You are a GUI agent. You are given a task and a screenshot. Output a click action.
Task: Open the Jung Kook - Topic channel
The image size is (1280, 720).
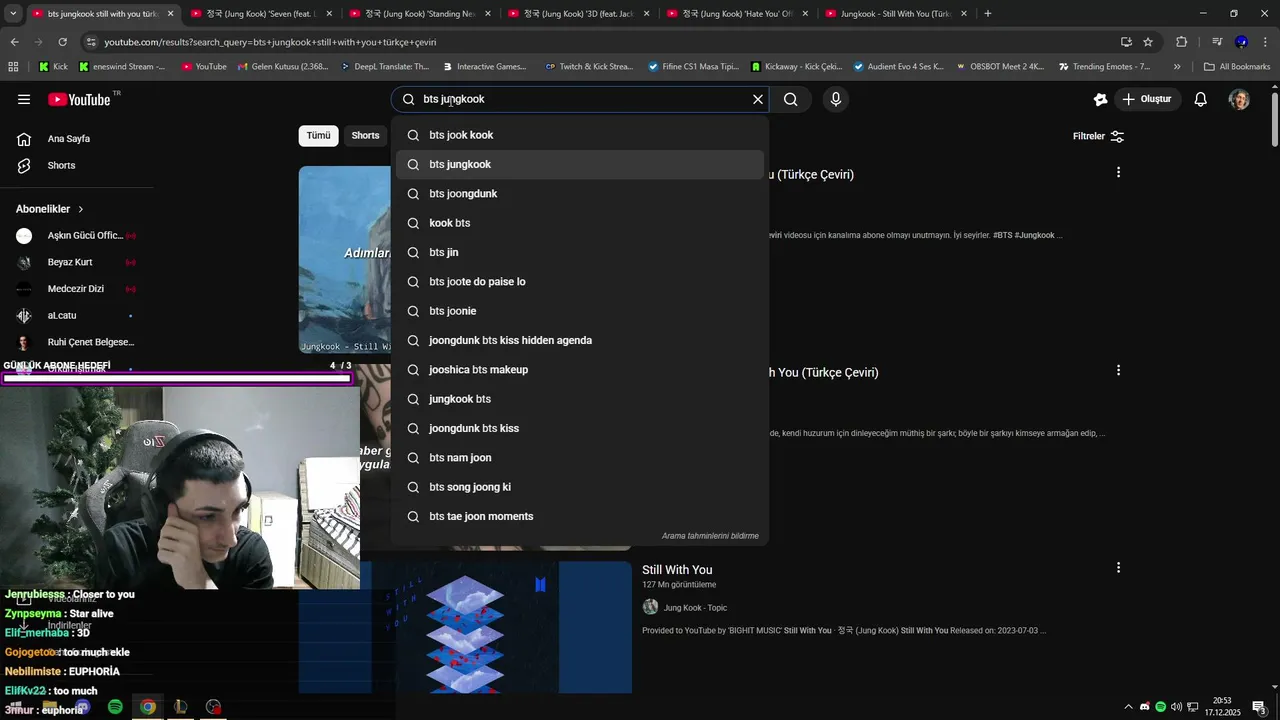695,608
